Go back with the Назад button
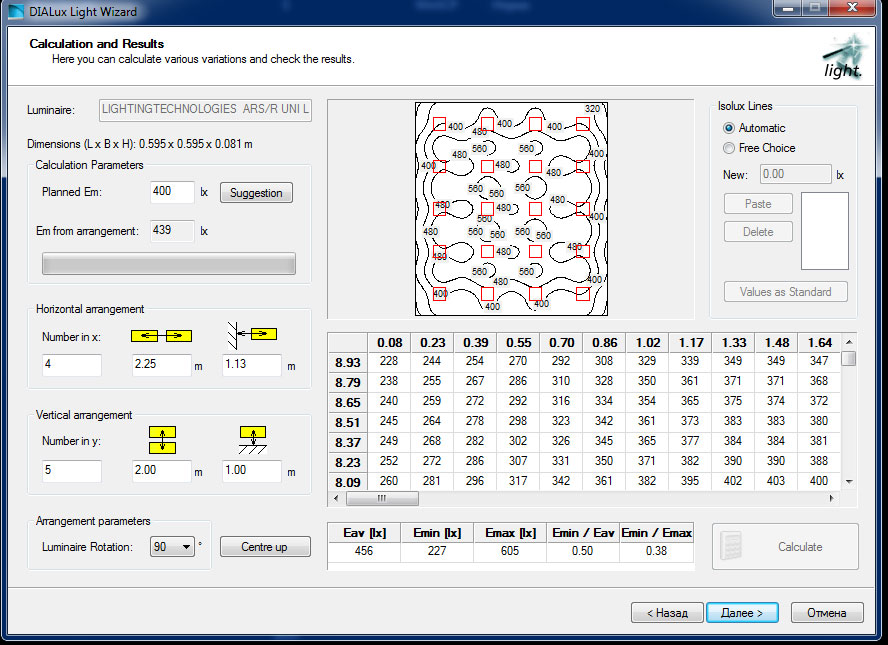The width and height of the screenshot is (888, 645). pyautogui.click(x=666, y=613)
